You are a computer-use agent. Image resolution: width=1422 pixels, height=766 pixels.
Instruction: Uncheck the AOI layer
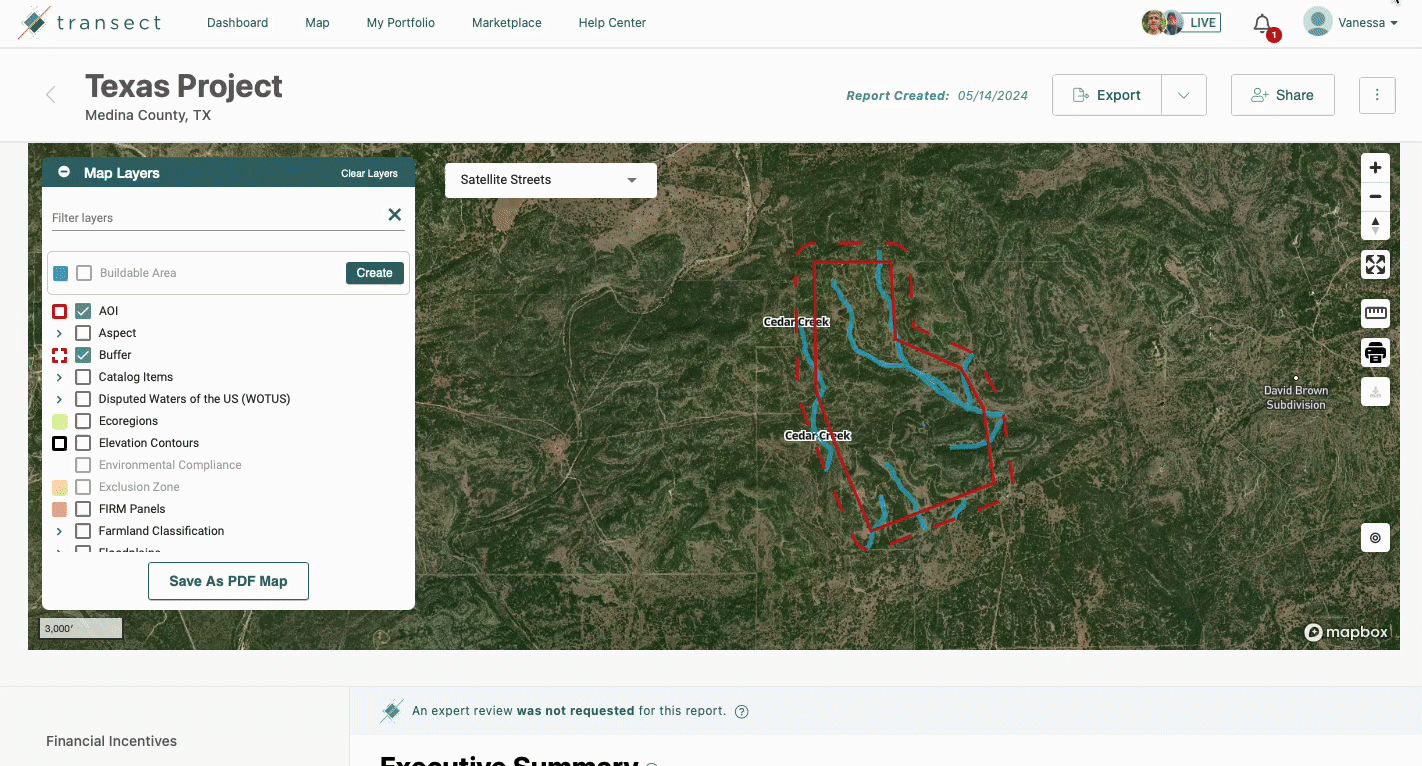pyautogui.click(x=83, y=311)
